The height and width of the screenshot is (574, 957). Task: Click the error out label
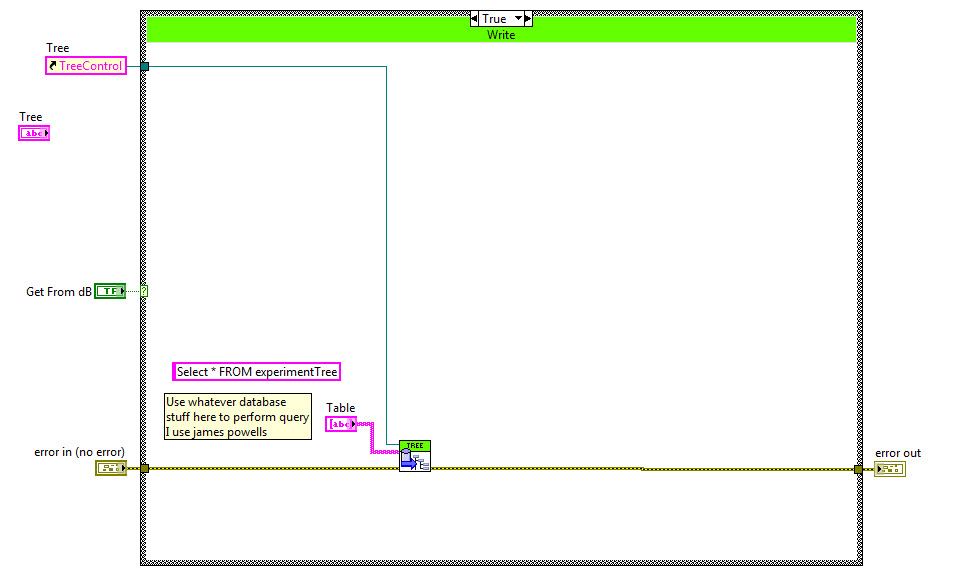898,453
